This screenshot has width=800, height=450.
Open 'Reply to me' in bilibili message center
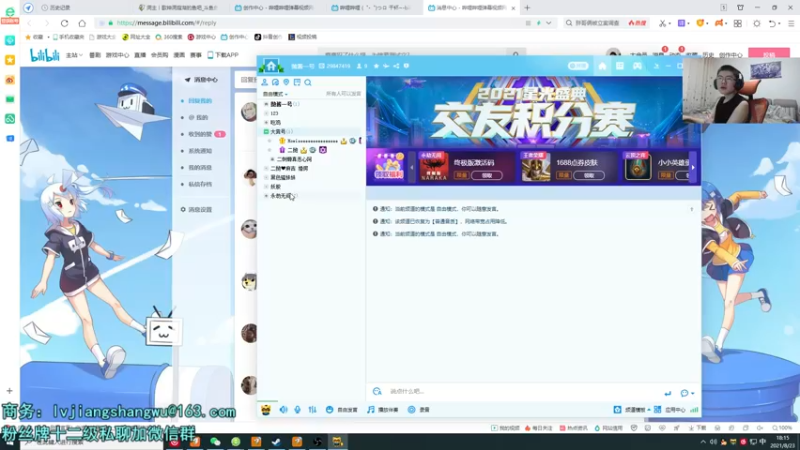pyautogui.click(x=200, y=101)
